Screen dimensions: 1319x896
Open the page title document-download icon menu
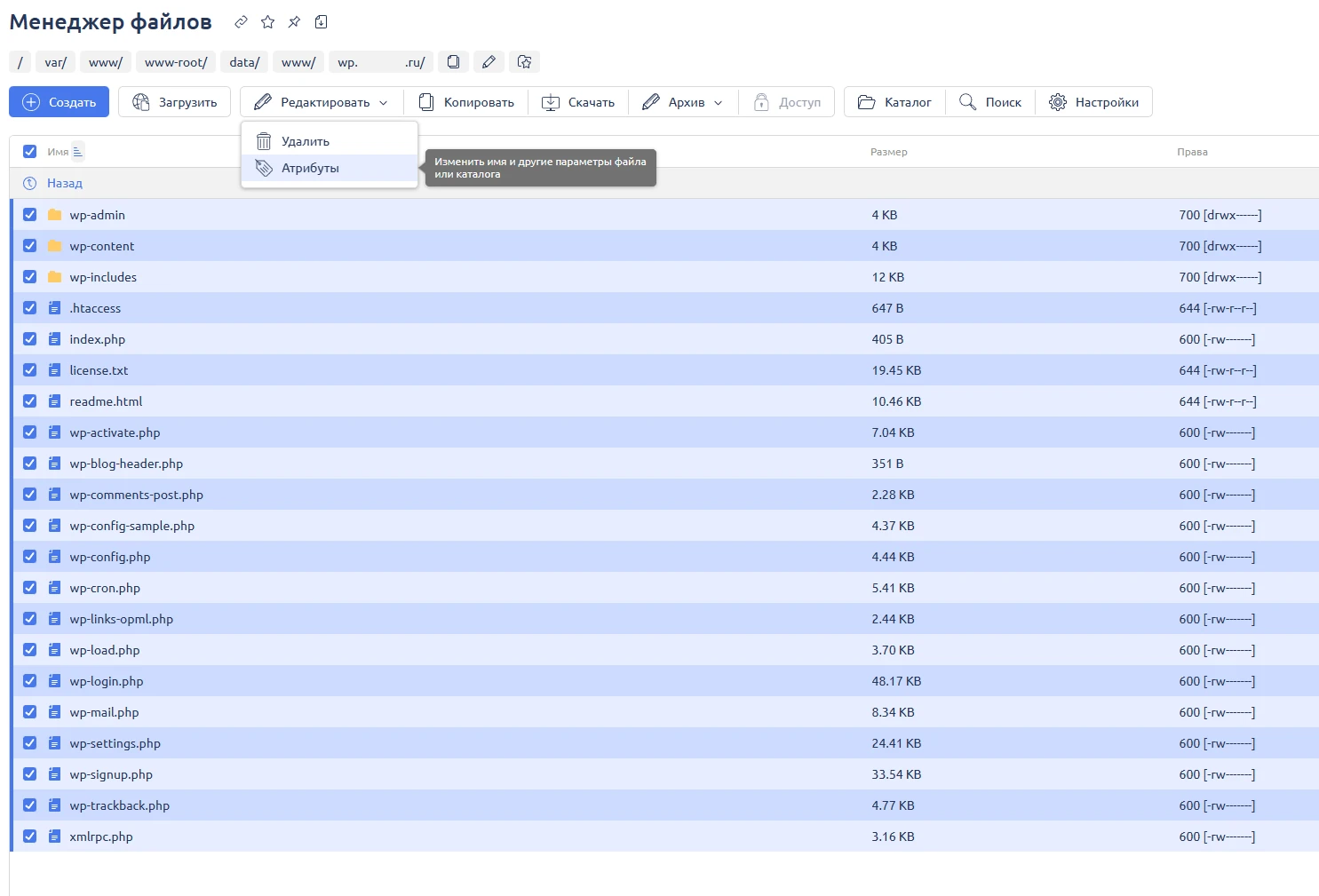coord(322,22)
